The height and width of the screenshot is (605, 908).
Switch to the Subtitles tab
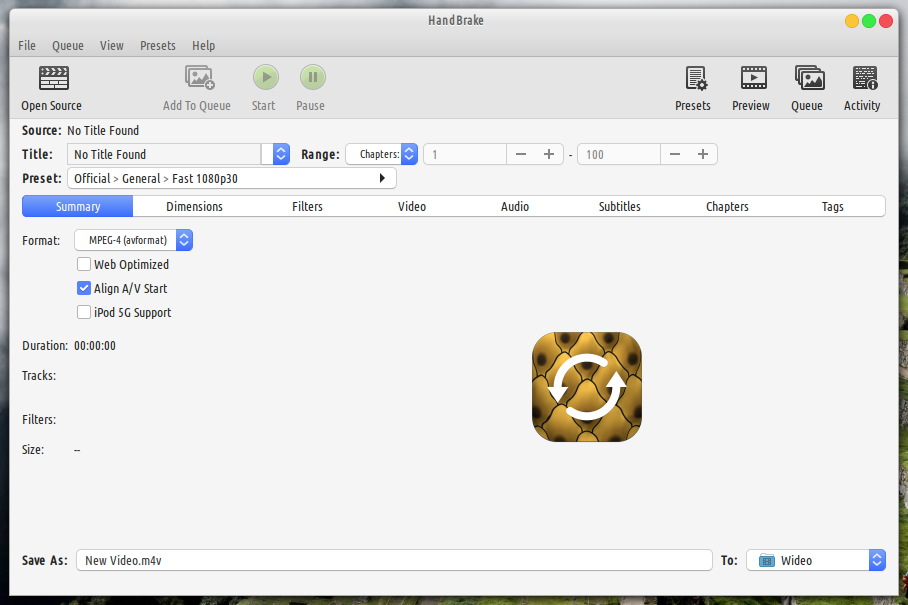[619, 206]
